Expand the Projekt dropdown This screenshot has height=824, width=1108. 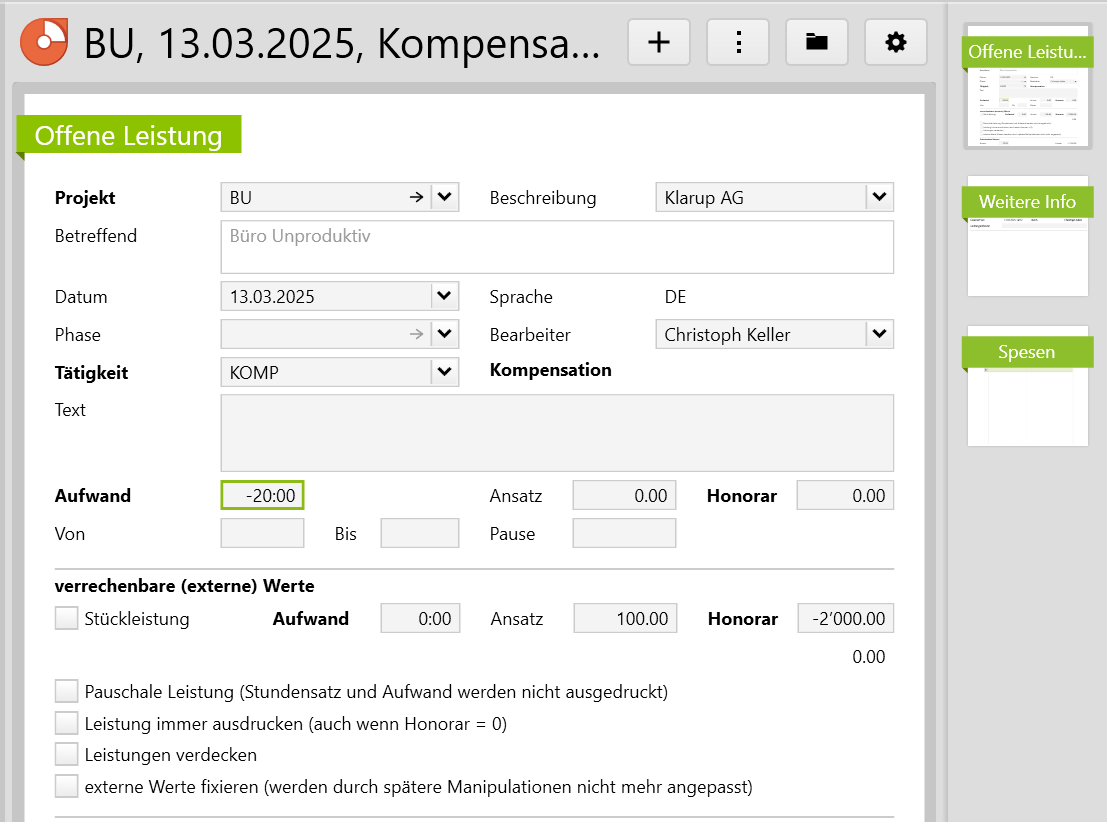coord(445,198)
